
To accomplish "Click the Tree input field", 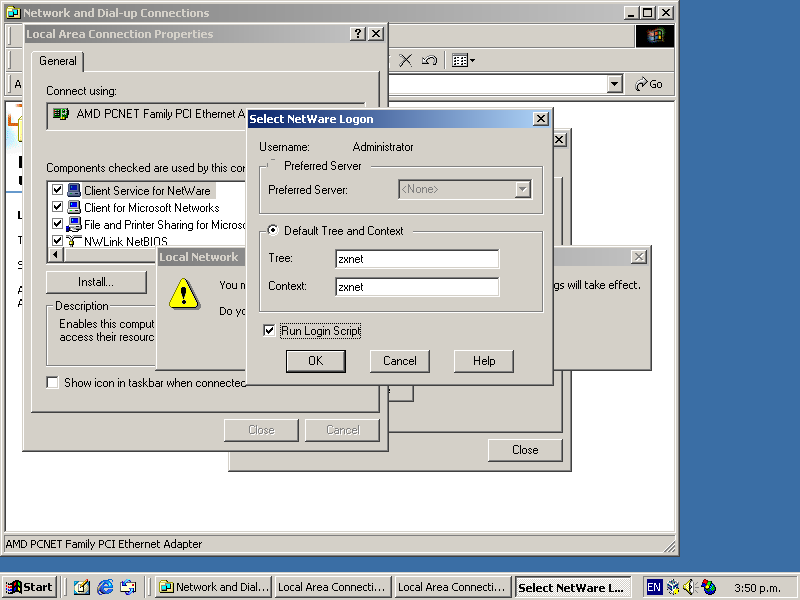I will pos(417,259).
